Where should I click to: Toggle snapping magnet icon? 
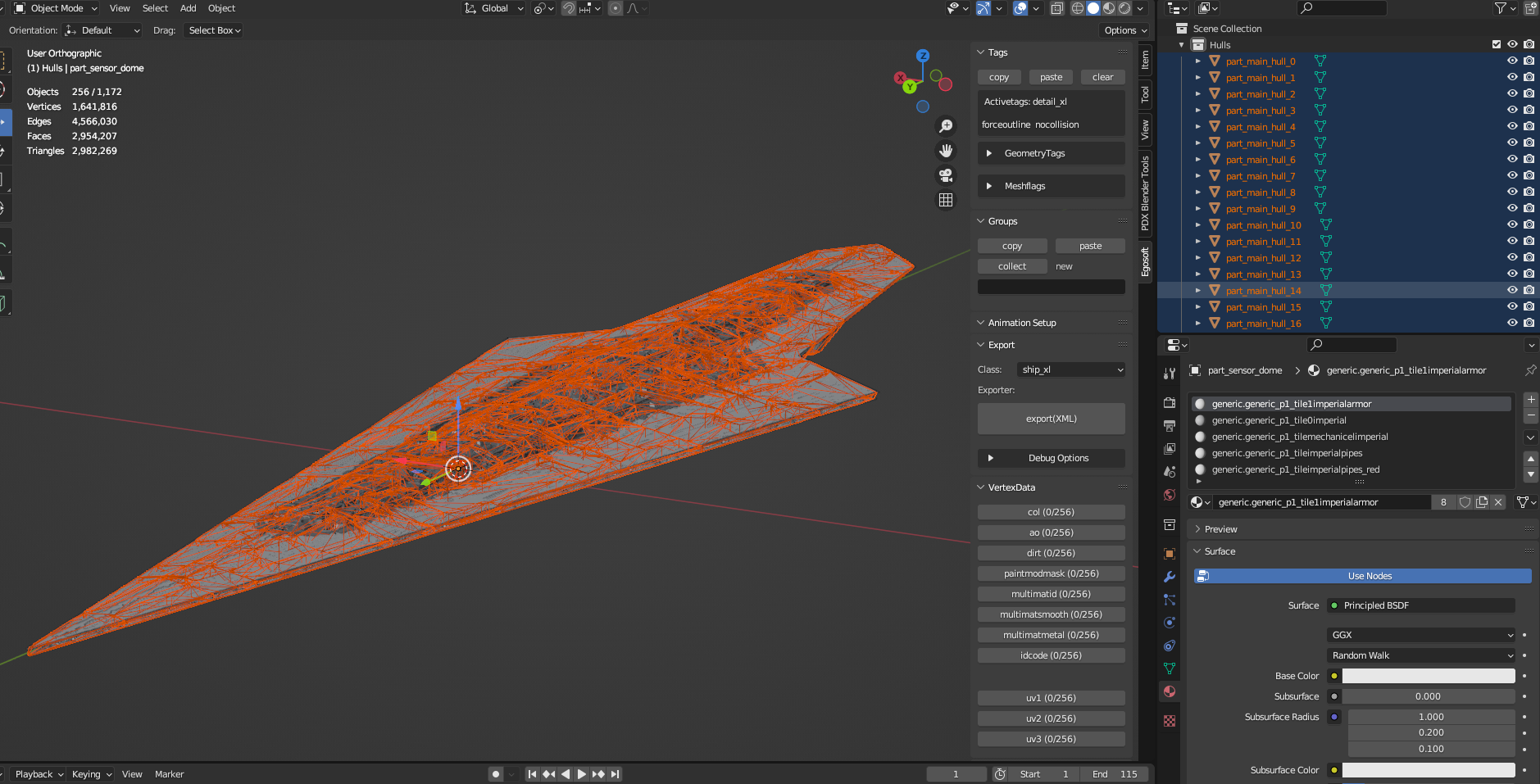(x=569, y=8)
